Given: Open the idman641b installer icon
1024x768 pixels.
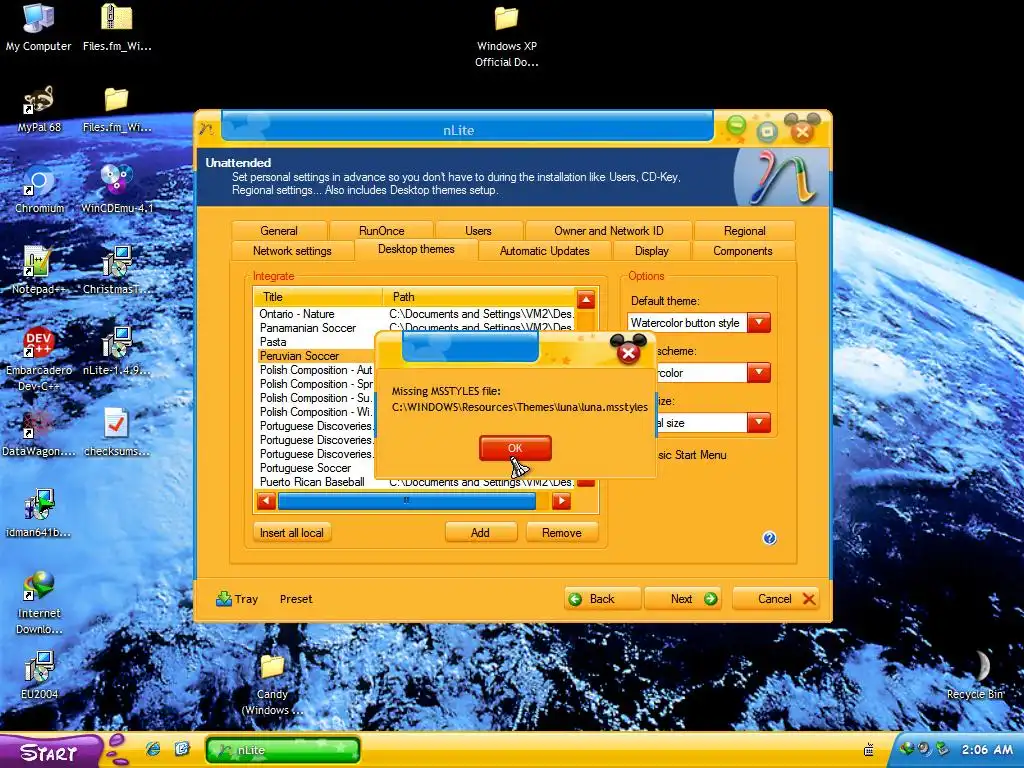Looking at the screenshot, I should point(39,513).
